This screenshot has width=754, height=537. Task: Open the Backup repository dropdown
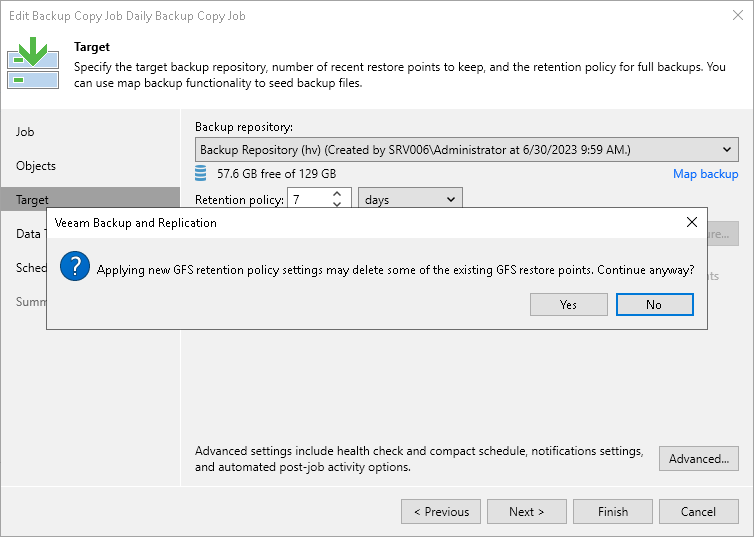pos(466,150)
